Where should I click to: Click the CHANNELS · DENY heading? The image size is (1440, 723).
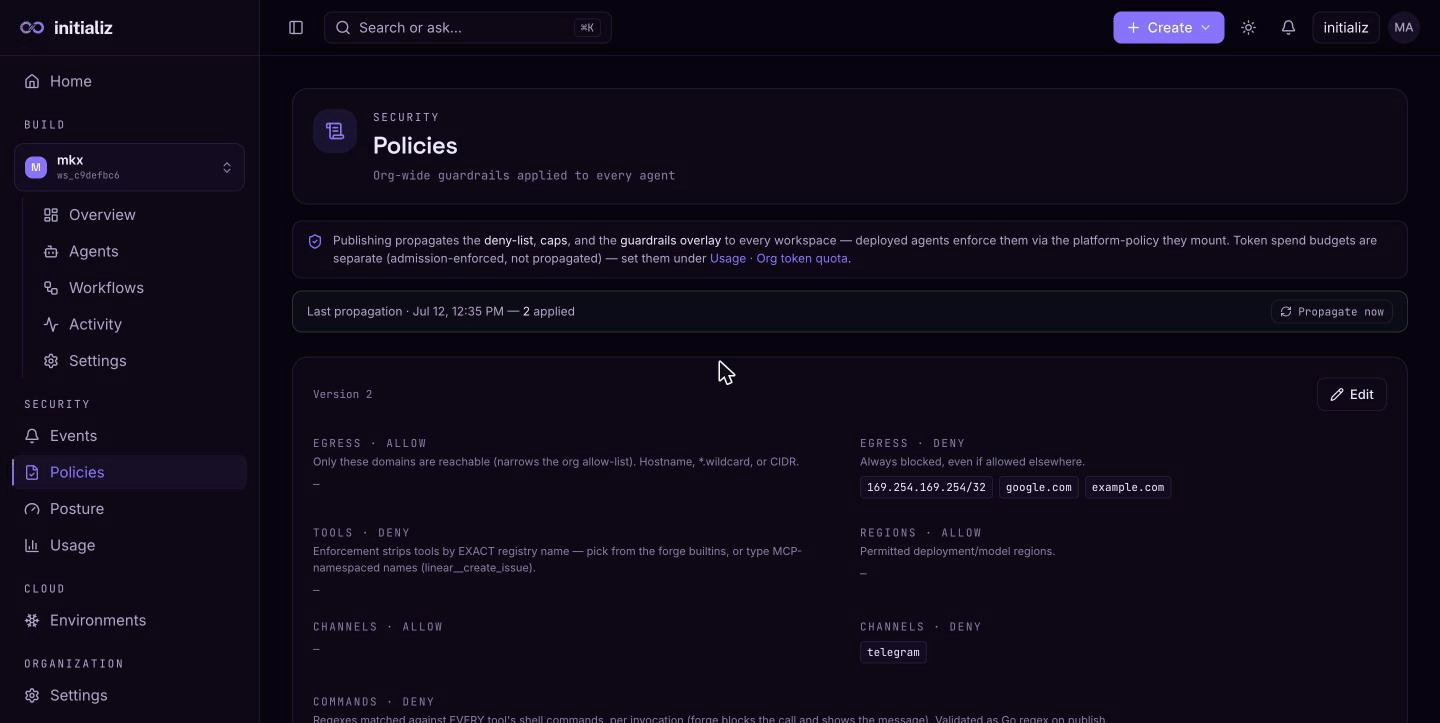pos(921,628)
